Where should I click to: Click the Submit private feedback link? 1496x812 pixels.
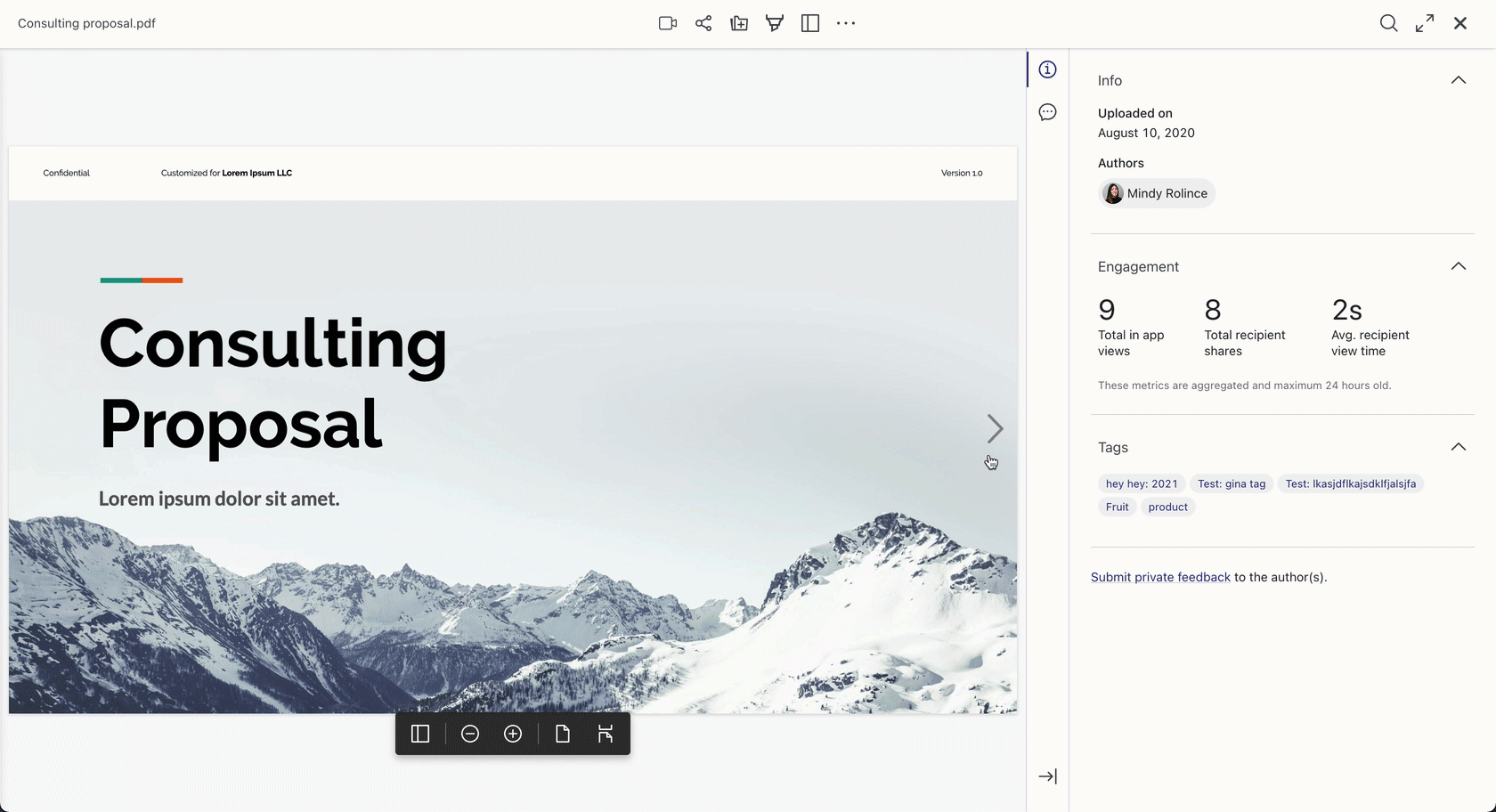click(1160, 577)
